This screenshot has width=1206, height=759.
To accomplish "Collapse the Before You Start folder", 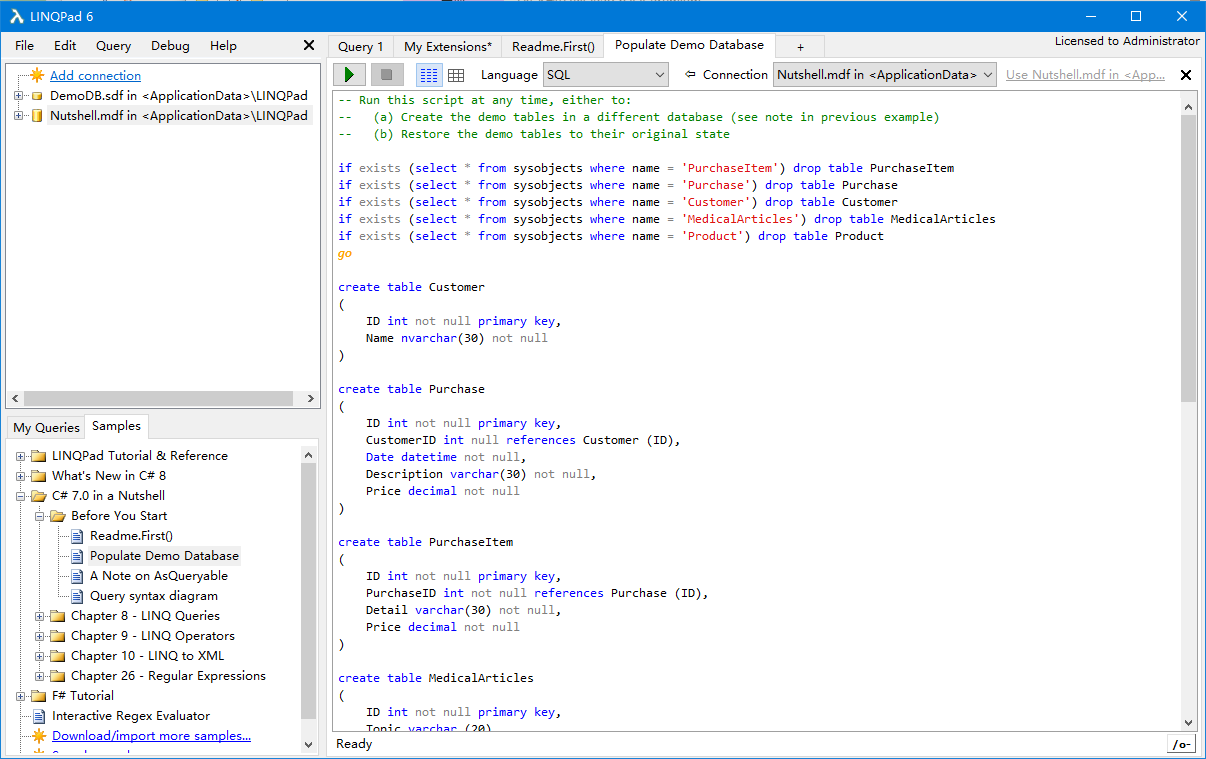I will click(x=40, y=516).
